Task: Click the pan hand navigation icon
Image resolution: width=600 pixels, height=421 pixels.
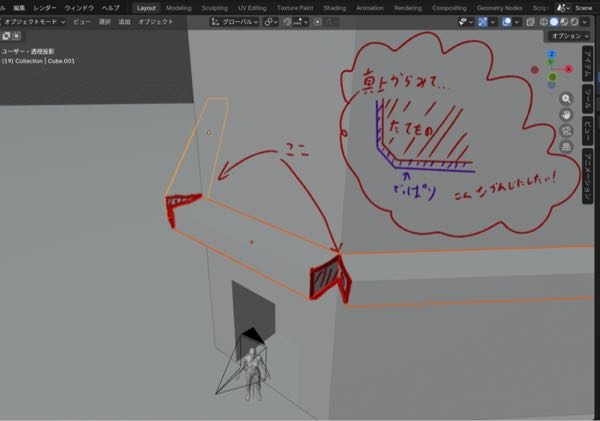Action: coord(566,114)
